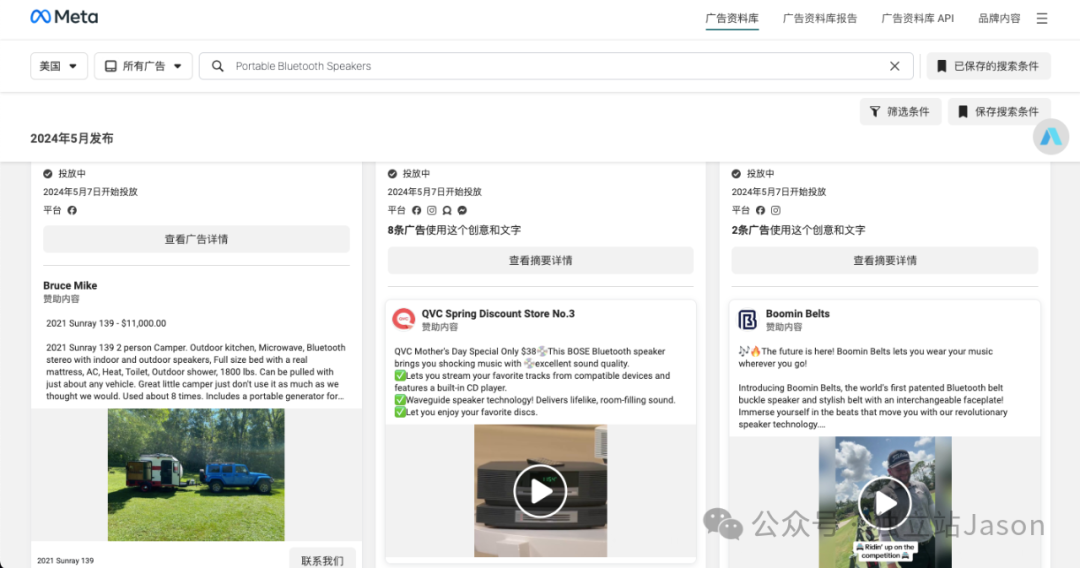Click Facebook platform icon in Boomin Belts card

760,210
